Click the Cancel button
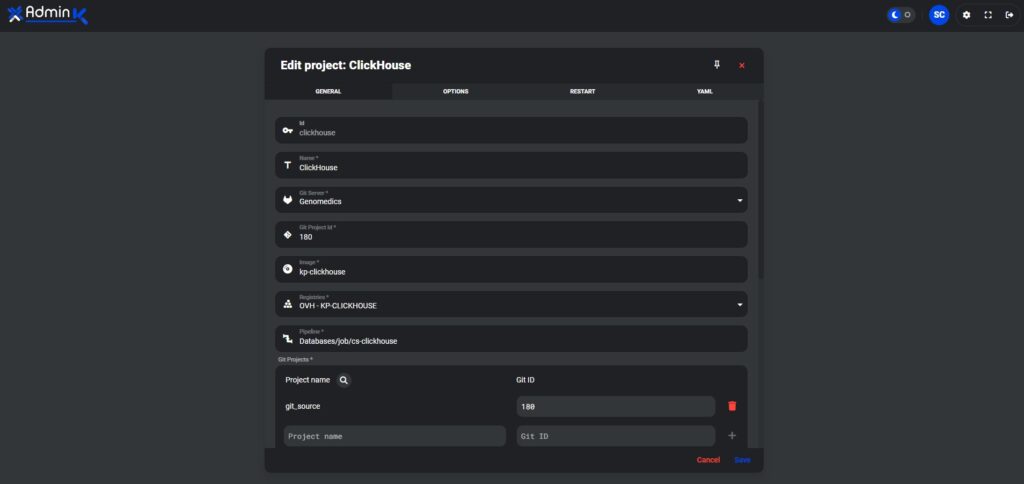 [708, 460]
